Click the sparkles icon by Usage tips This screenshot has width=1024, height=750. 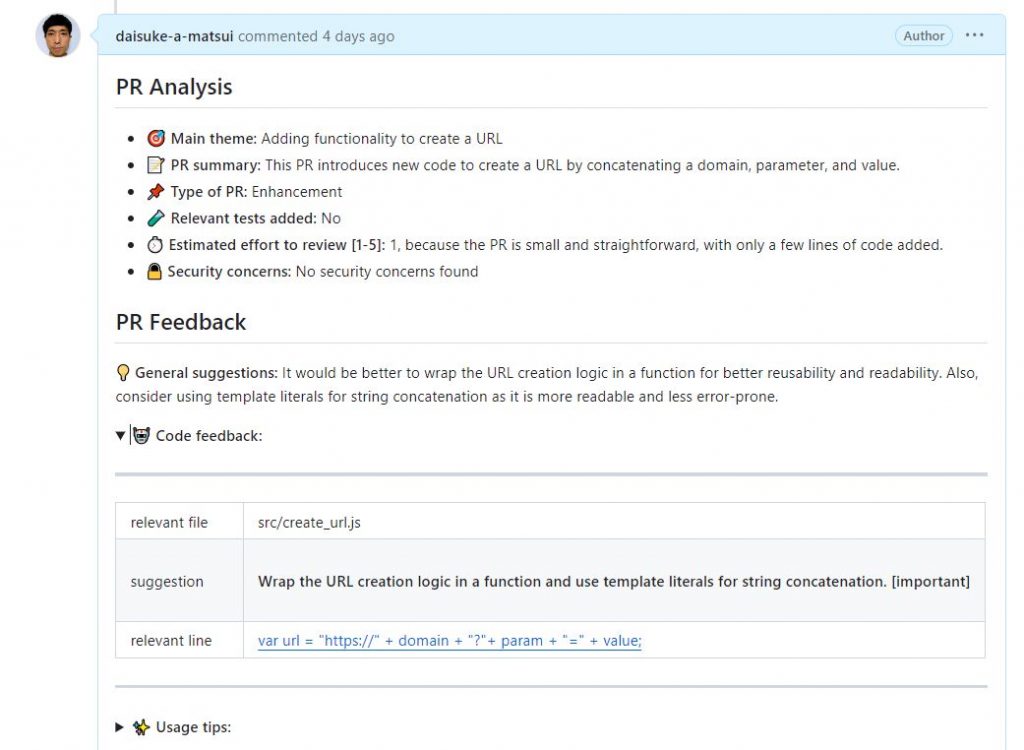pyautogui.click(x=141, y=727)
